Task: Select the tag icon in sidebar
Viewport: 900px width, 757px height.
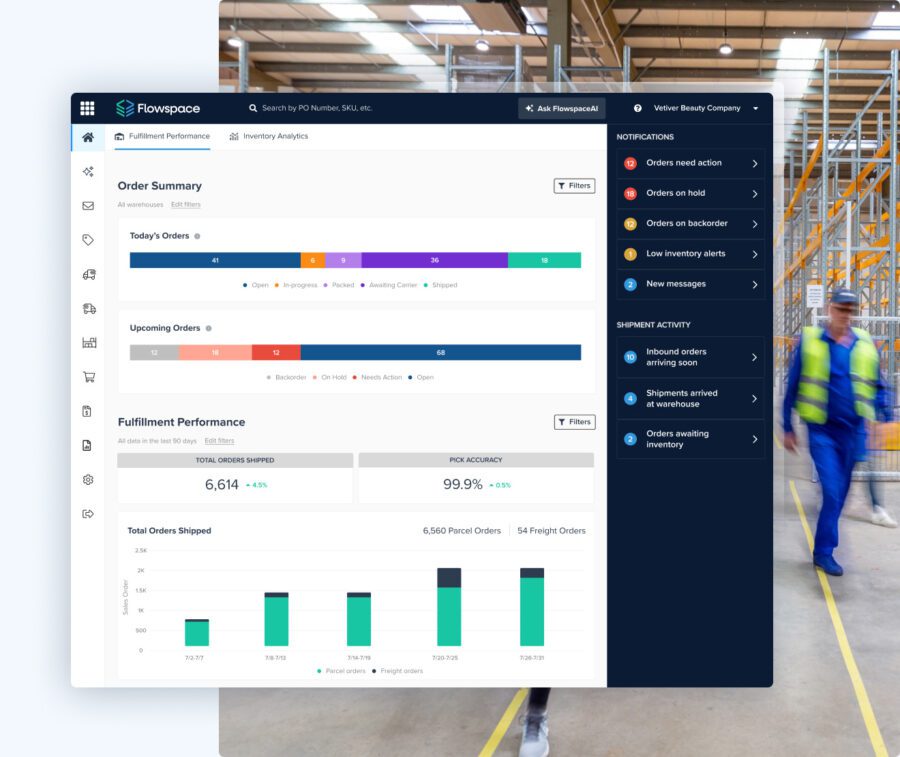Action: tap(88, 240)
